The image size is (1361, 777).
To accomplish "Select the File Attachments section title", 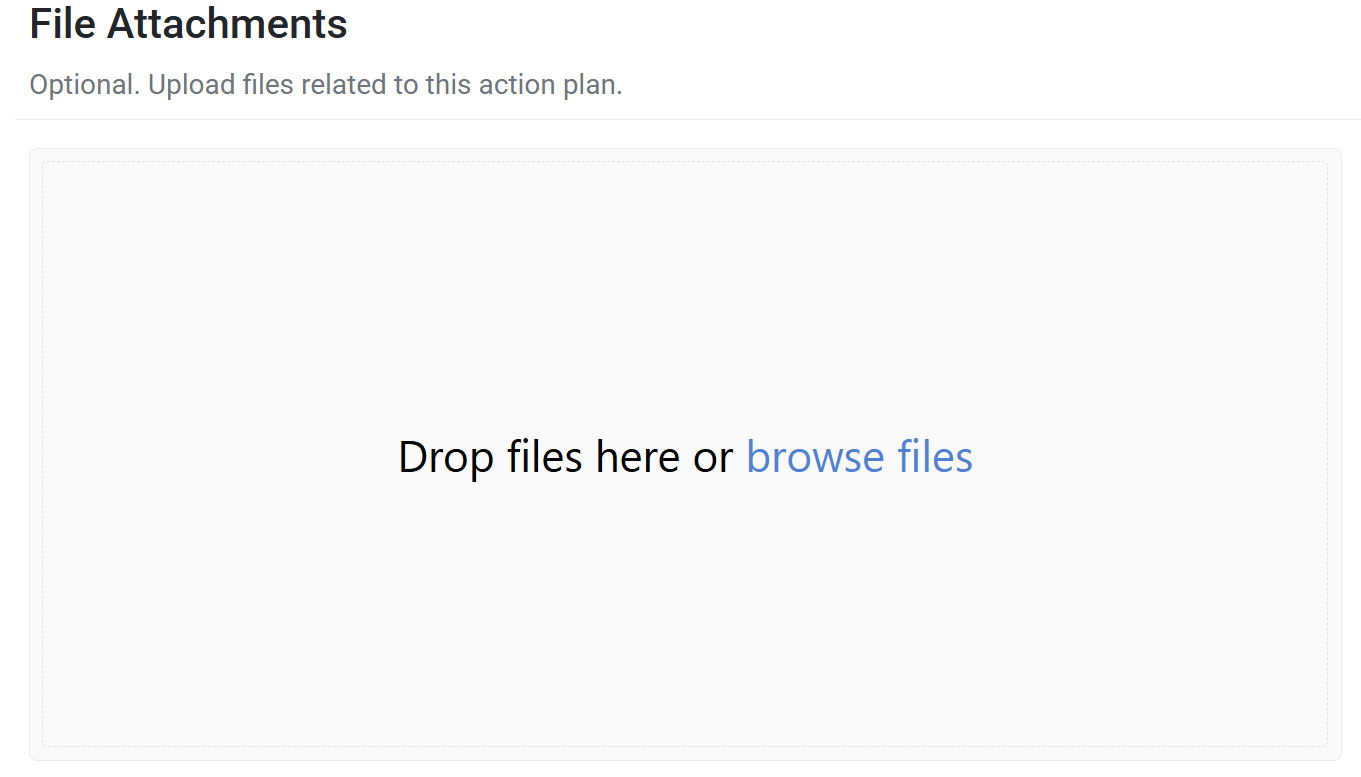I will coord(187,24).
